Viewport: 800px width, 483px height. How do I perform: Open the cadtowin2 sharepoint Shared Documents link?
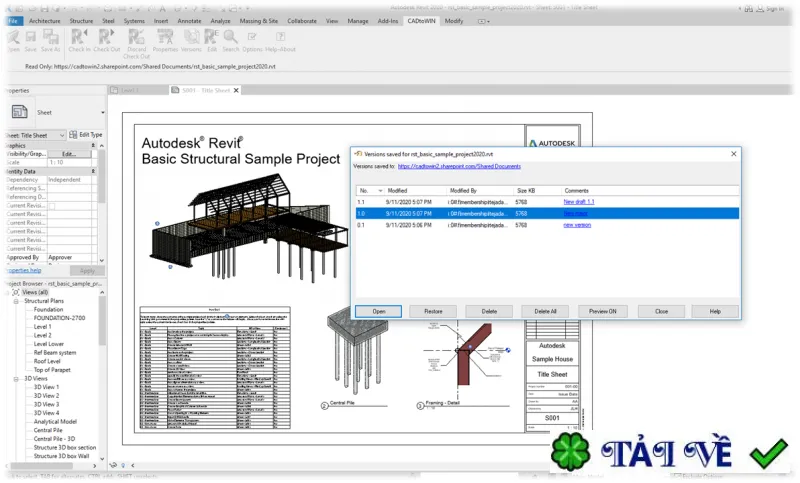(x=459, y=166)
